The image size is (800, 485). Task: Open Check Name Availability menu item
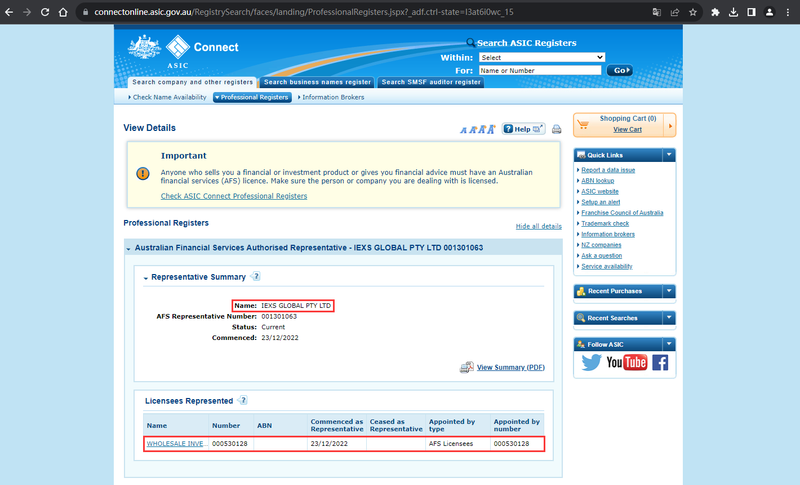(x=167, y=97)
